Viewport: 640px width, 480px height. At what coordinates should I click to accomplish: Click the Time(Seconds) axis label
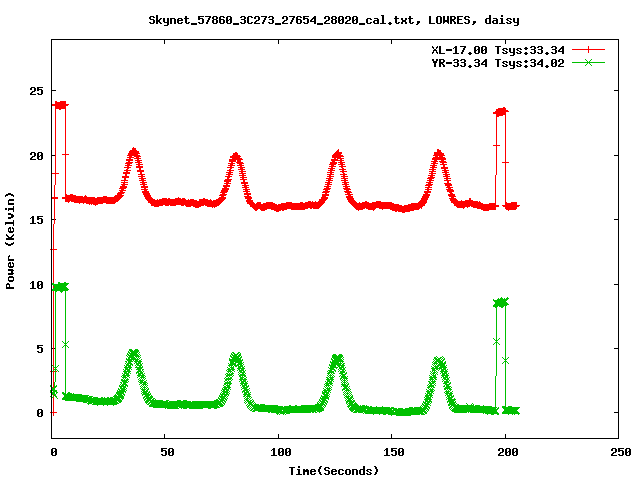334,471
